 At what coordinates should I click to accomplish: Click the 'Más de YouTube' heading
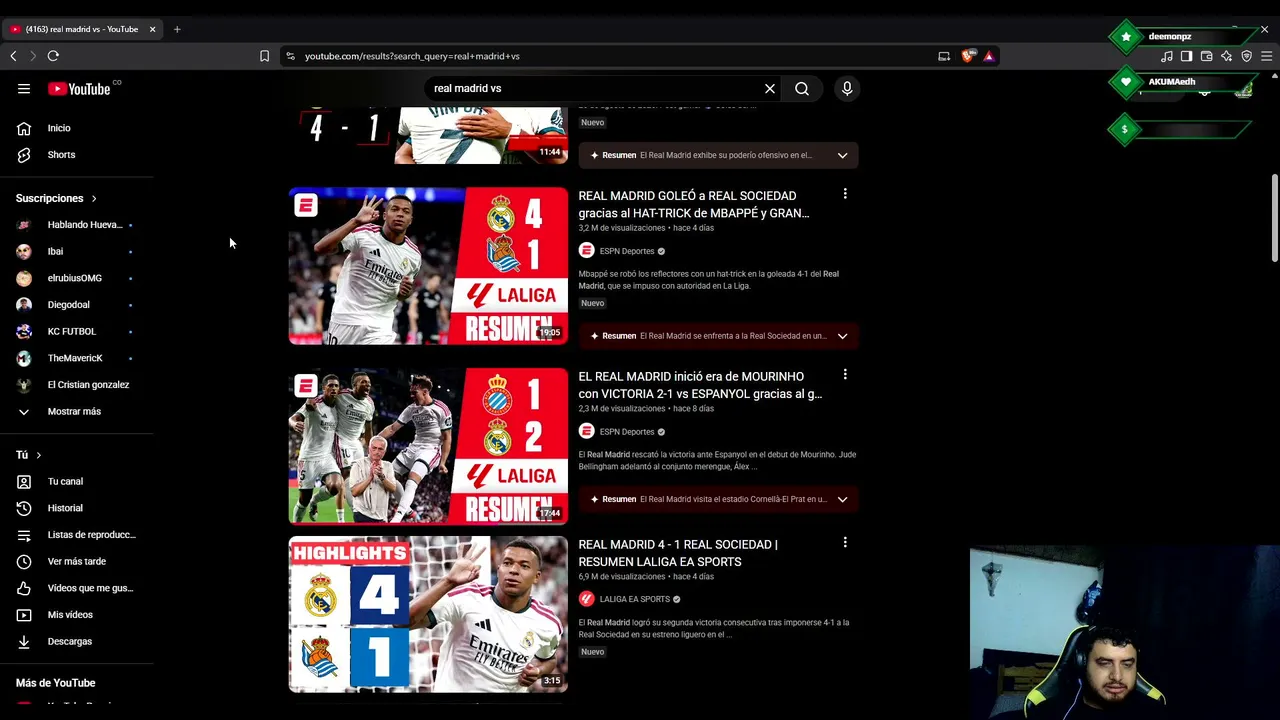[x=56, y=683]
